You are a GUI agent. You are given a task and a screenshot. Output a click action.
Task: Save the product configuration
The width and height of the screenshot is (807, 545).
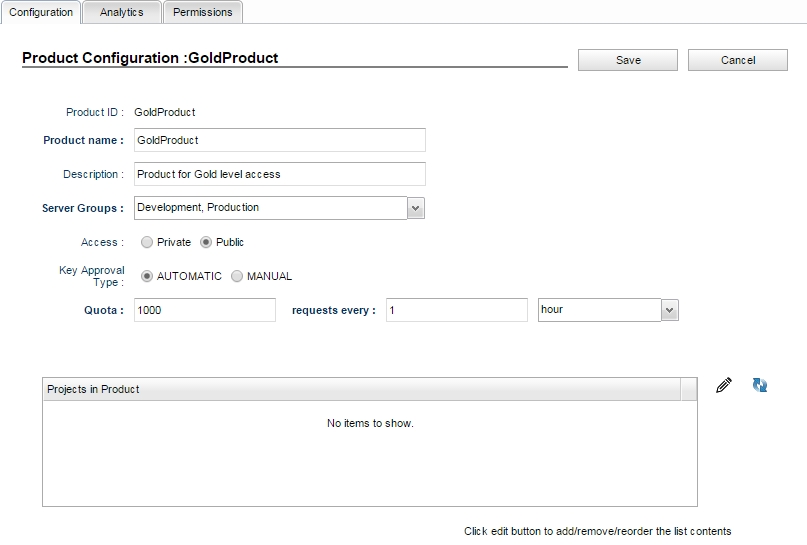(x=628, y=60)
